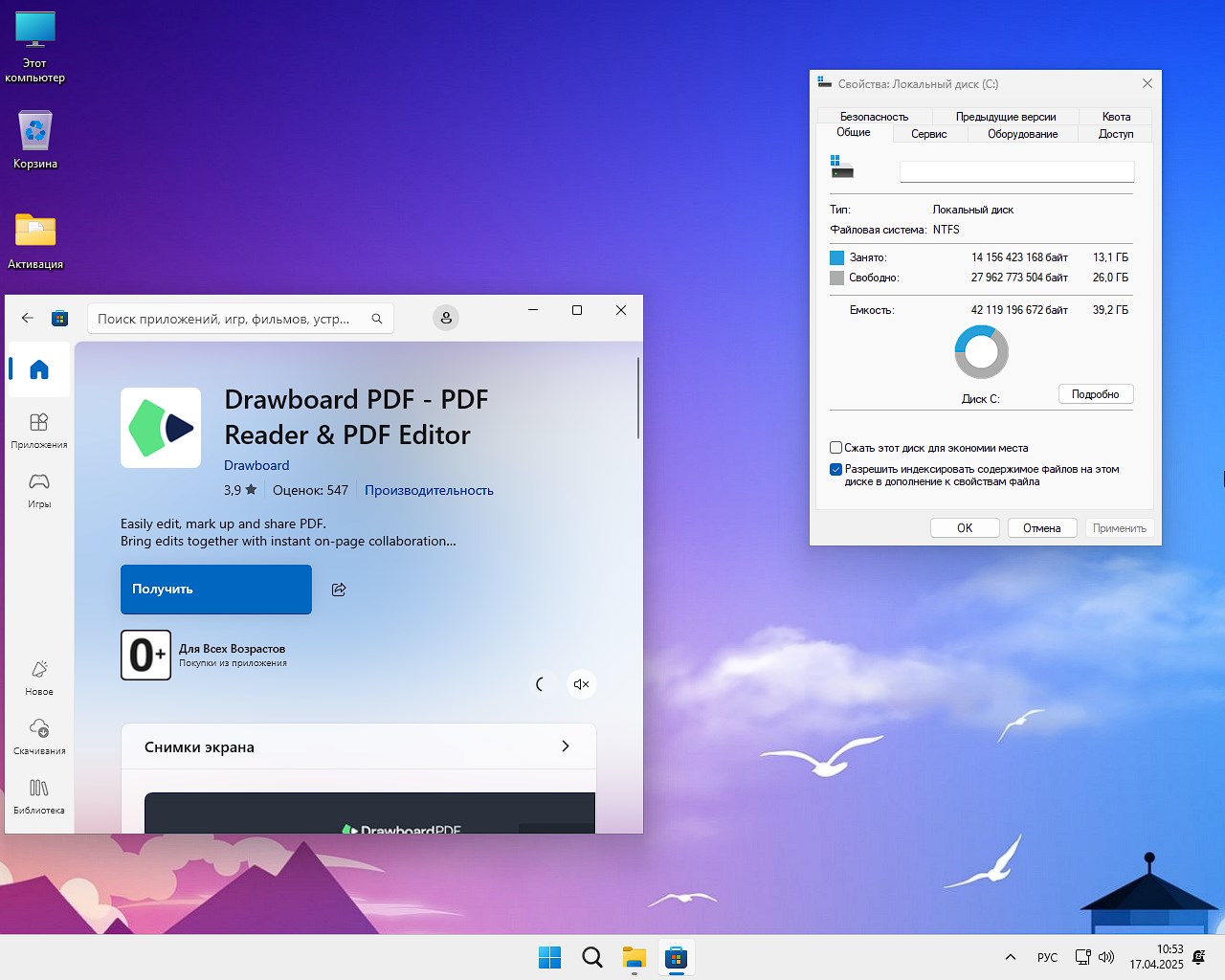Open the Активация folder on desktop

(35, 241)
